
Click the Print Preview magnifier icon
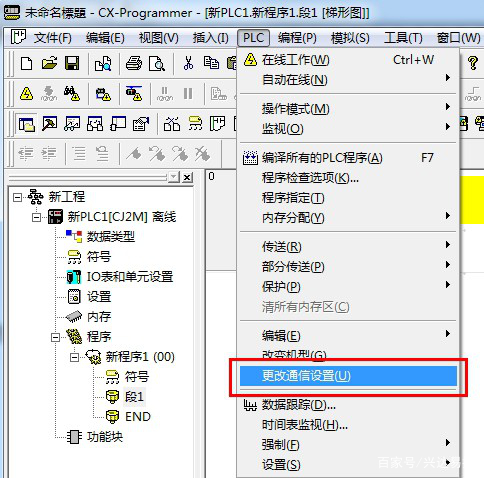tap(157, 63)
